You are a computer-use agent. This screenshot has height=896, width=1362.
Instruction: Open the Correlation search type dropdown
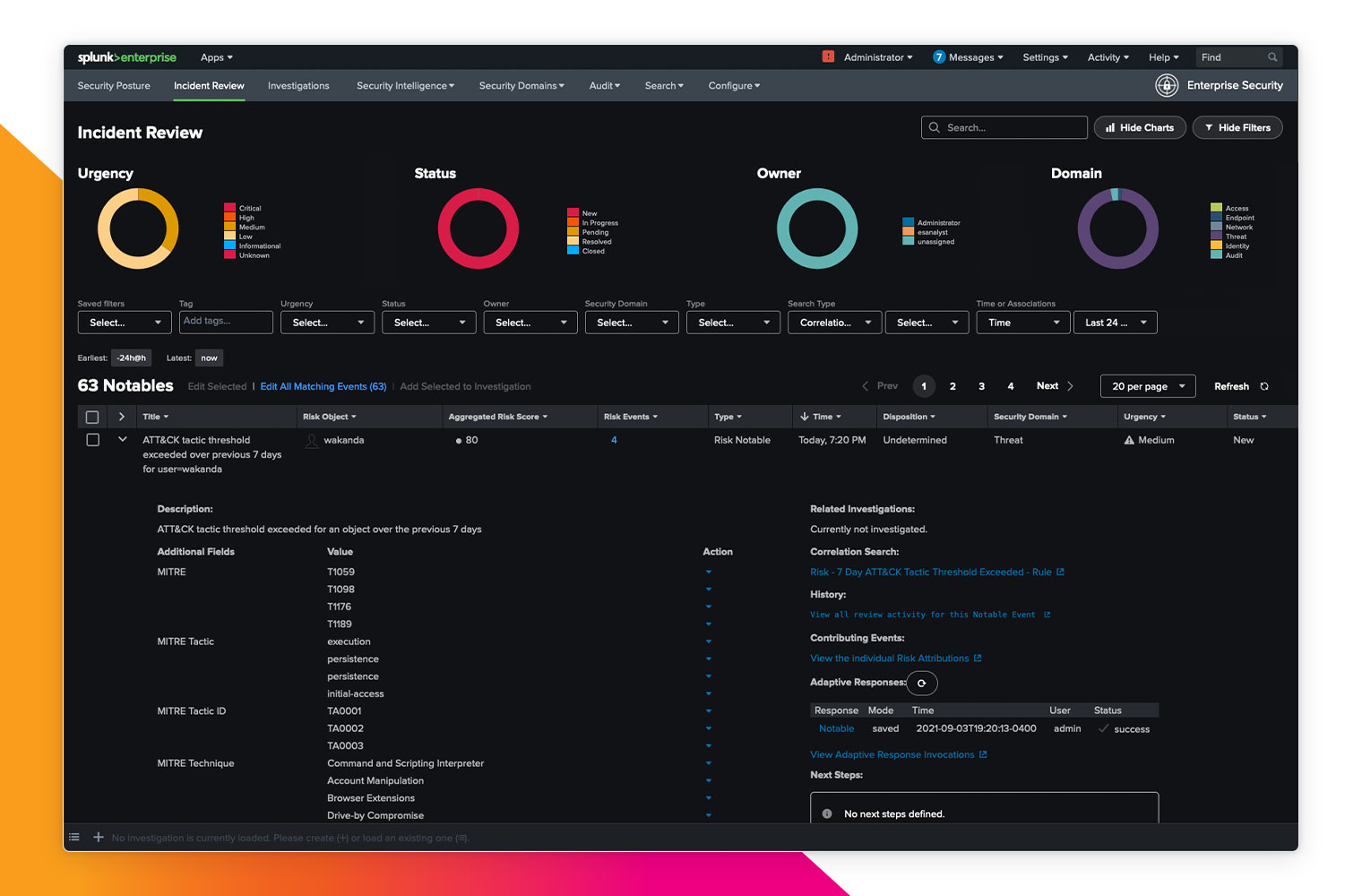[834, 323]
